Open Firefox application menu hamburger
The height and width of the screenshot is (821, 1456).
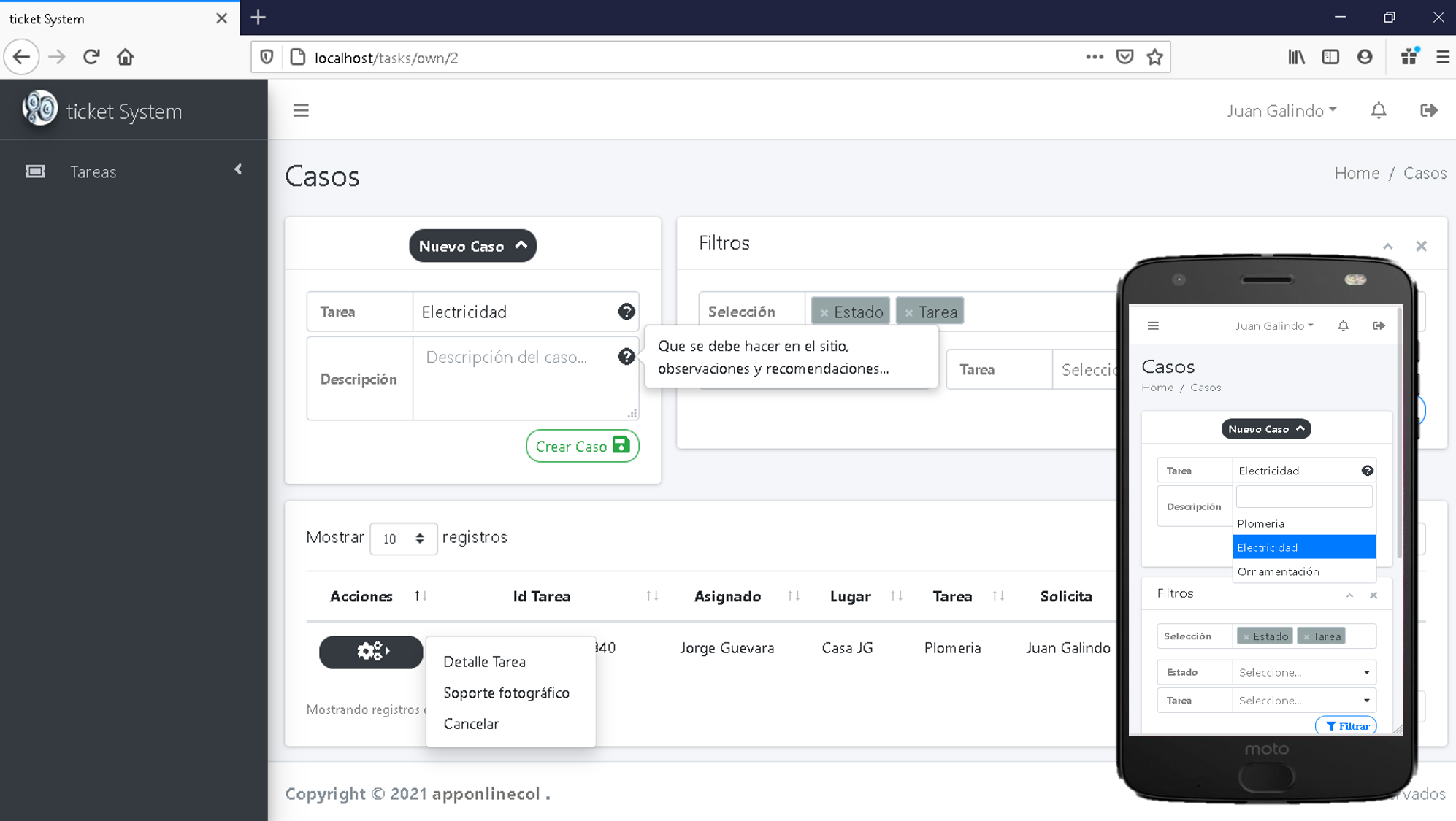[x=1442, y=57]
